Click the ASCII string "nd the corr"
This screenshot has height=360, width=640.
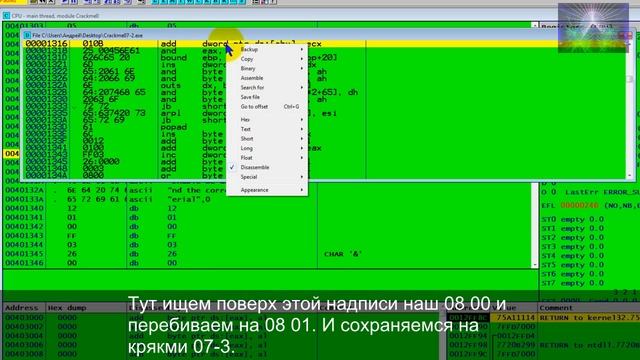[x=197, y=190]
